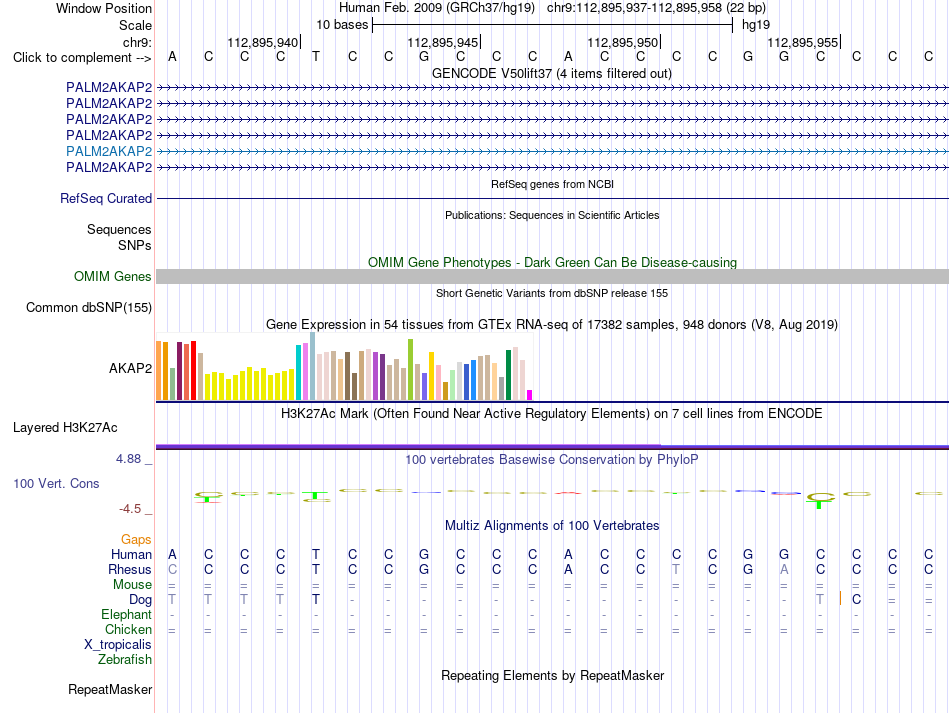Click the X_tropicalis species label
This screenshot has height=713, width=950.
[118, 645]
